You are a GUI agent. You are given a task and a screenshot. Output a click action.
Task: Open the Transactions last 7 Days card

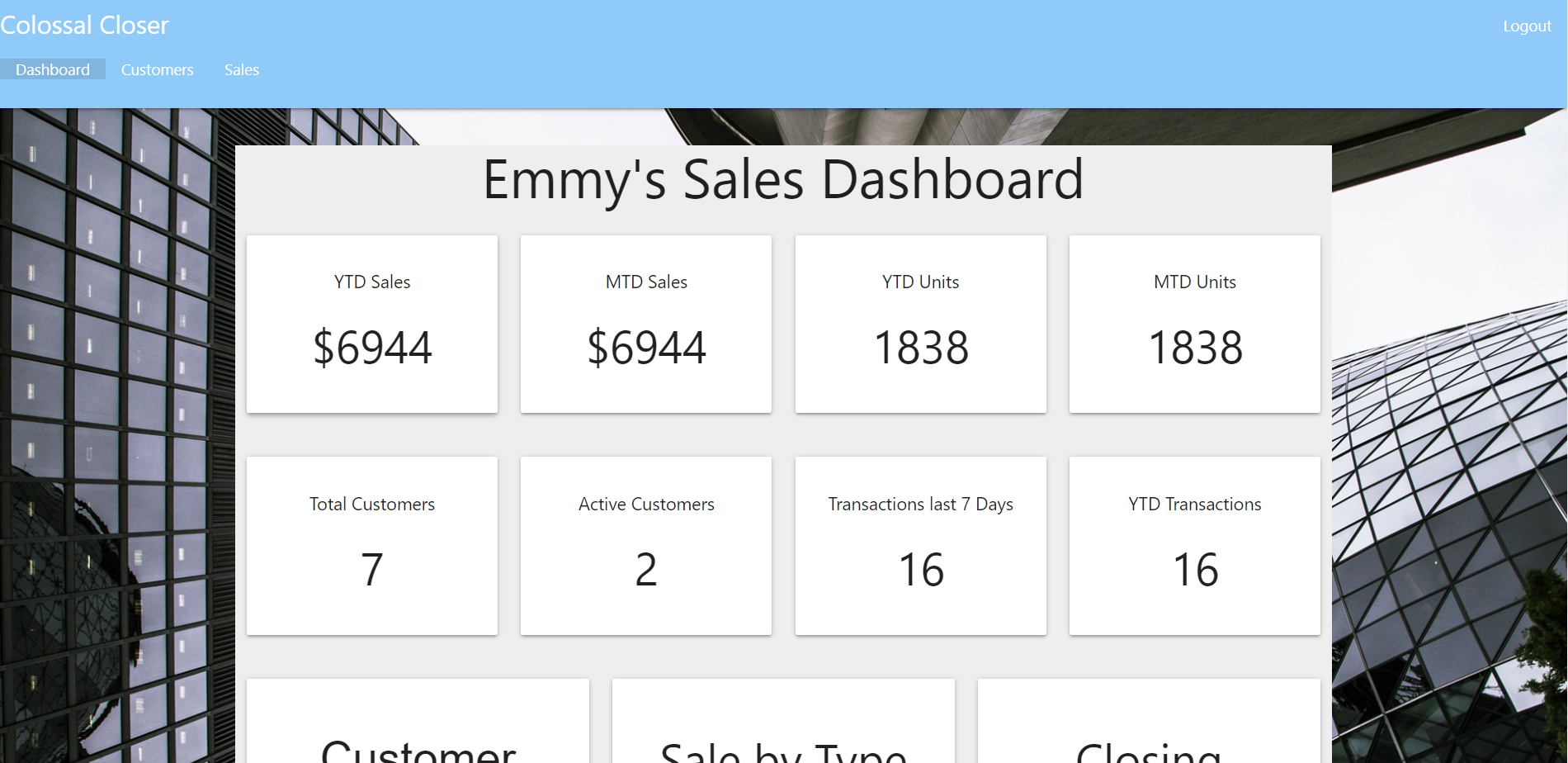921,546
